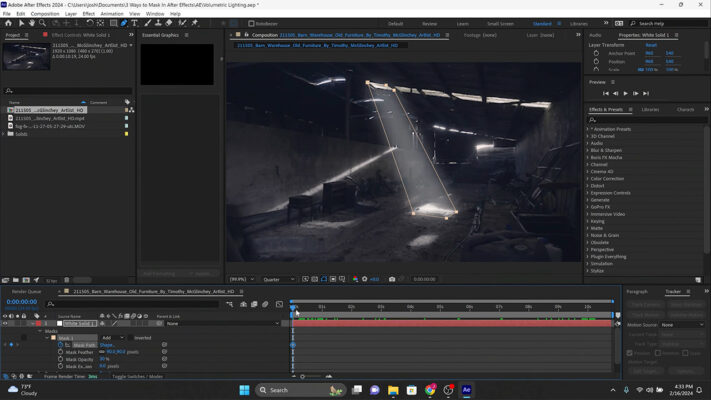Toggle mask and shape path visibility icon
Image resolution: width=711 pixels, height=400 pixels.
pyautogui.click(x=324, y=279)
